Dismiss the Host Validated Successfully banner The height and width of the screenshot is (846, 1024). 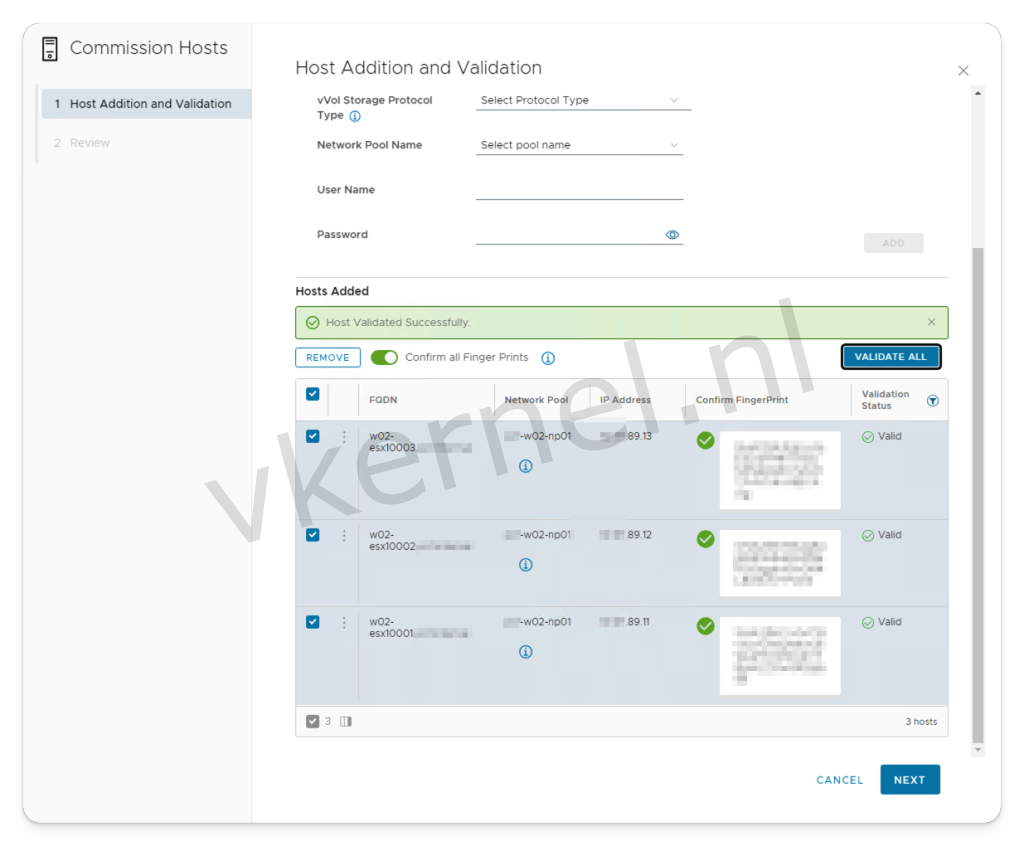pos(931,322)
